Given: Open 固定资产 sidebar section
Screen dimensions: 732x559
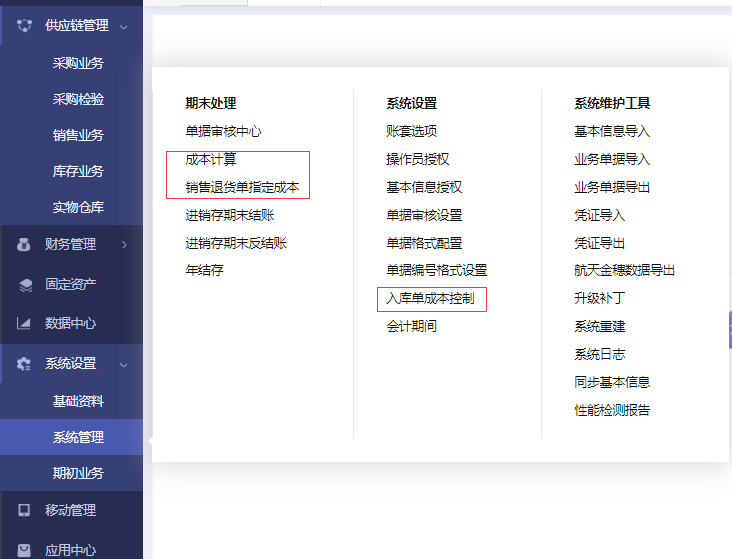Looking at the screenshot, I should [71, 284].
